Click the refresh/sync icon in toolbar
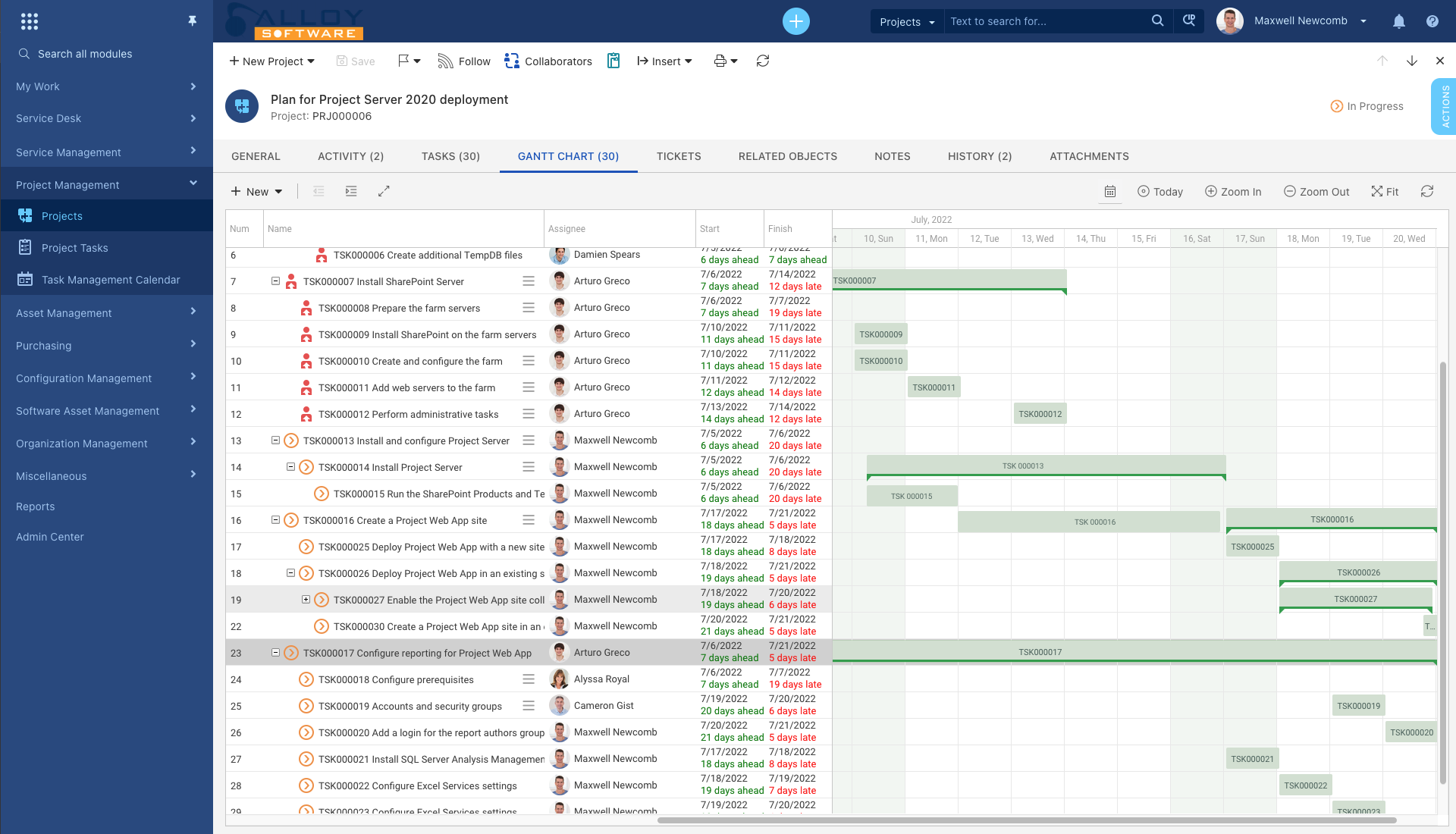Screen dimensions: 1456x834 click(x=763, y=61)
